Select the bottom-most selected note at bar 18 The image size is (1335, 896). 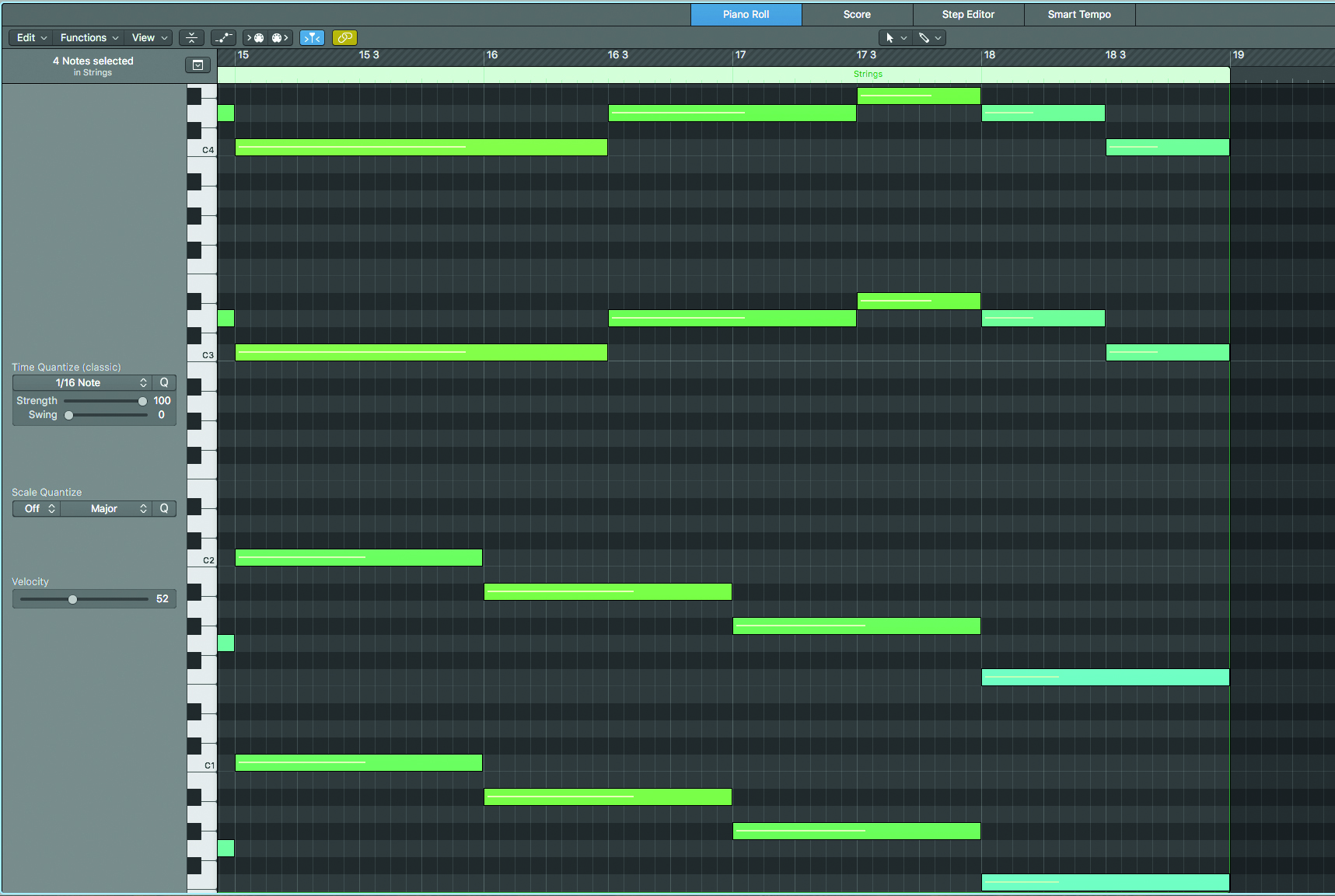[x=1106, y=882]
